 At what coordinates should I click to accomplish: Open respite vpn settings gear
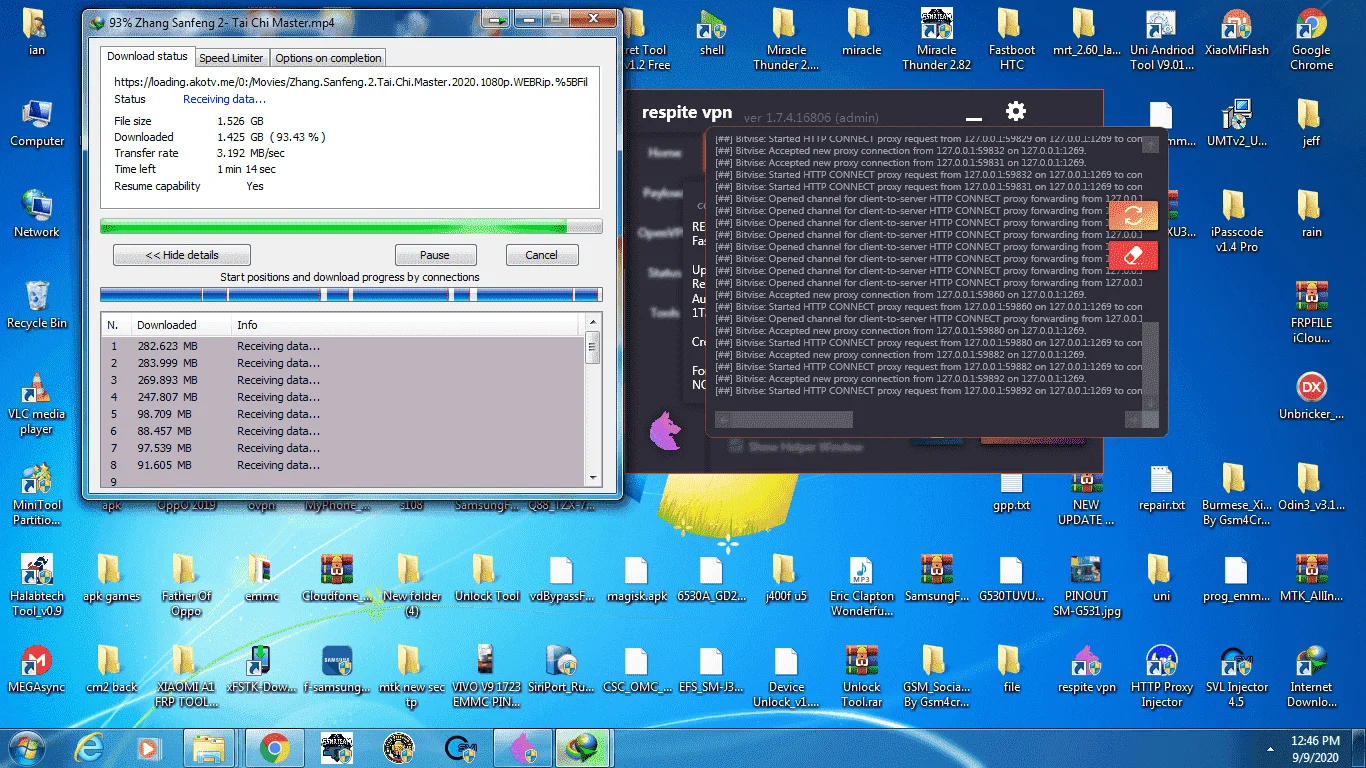[1016, 111]
